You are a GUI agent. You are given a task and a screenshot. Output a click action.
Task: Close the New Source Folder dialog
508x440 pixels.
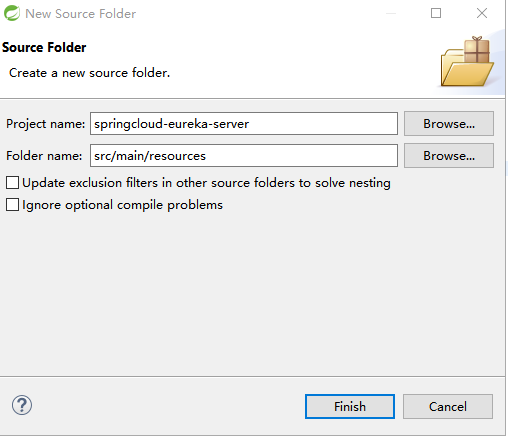482,13
